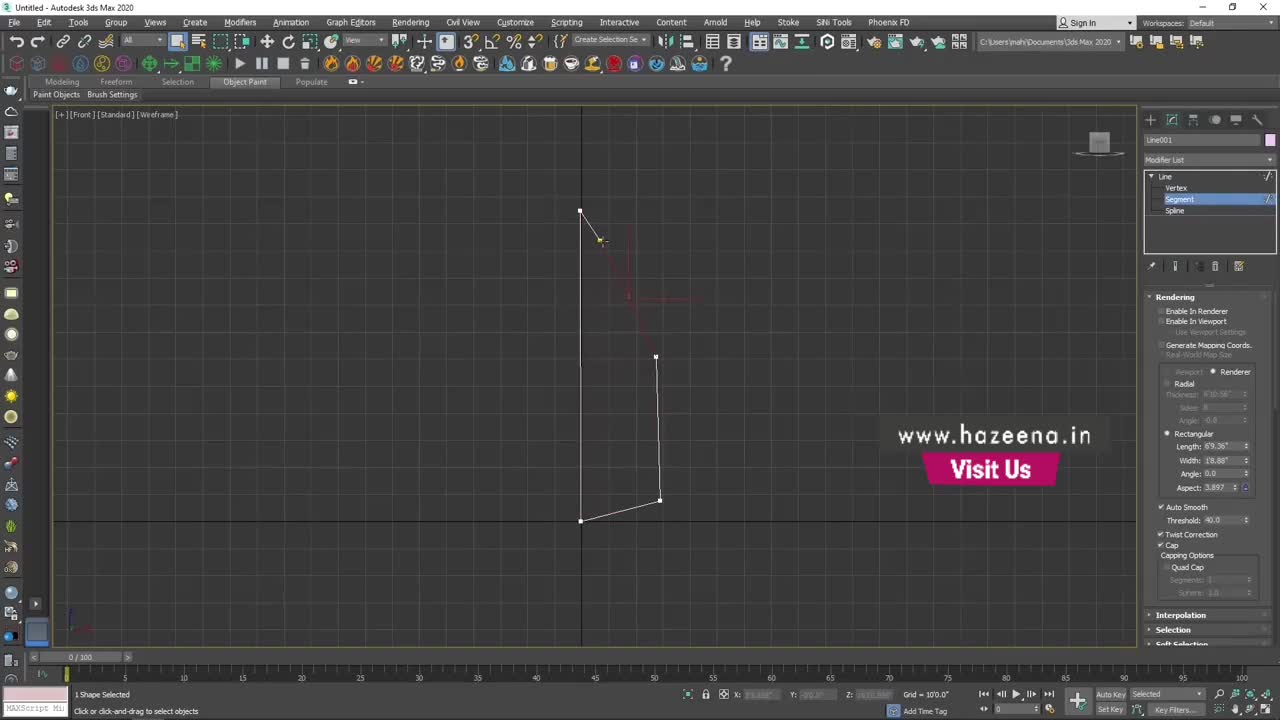Toggle the Percent Snap button
Screen dimensions: 1280x720
pos(514,41)
